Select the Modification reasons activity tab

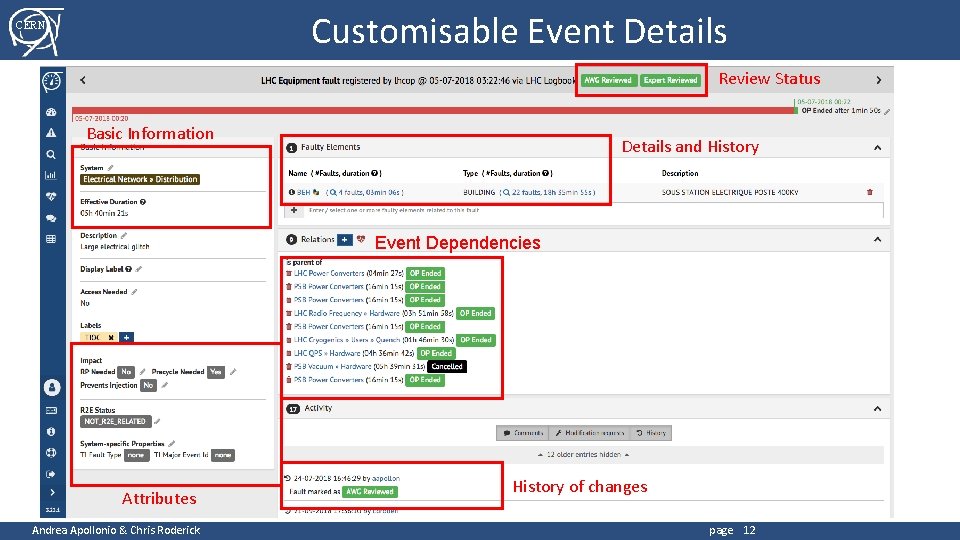tap(590, 433)
